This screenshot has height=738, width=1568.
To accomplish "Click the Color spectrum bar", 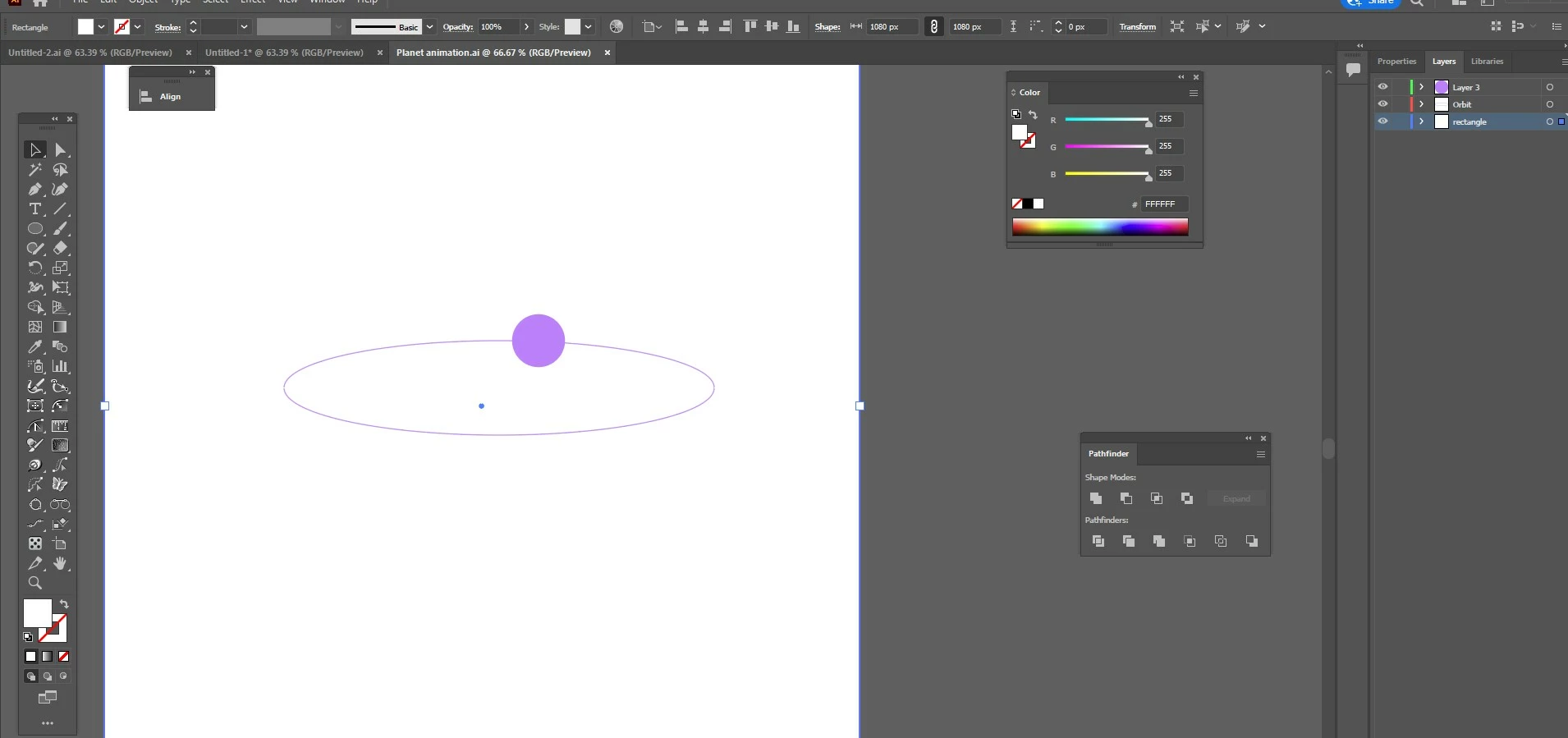I will pyautogui.click(x=1100, y=227).
